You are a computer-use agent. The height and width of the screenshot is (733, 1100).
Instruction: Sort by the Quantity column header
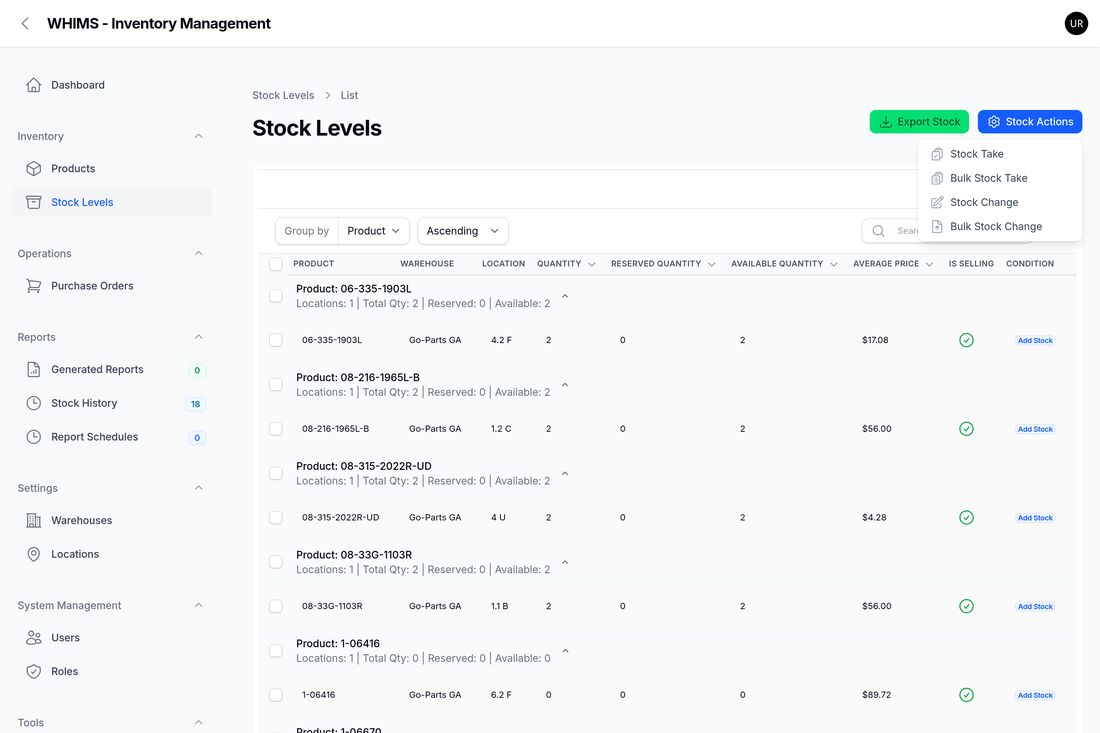point(565,264)
